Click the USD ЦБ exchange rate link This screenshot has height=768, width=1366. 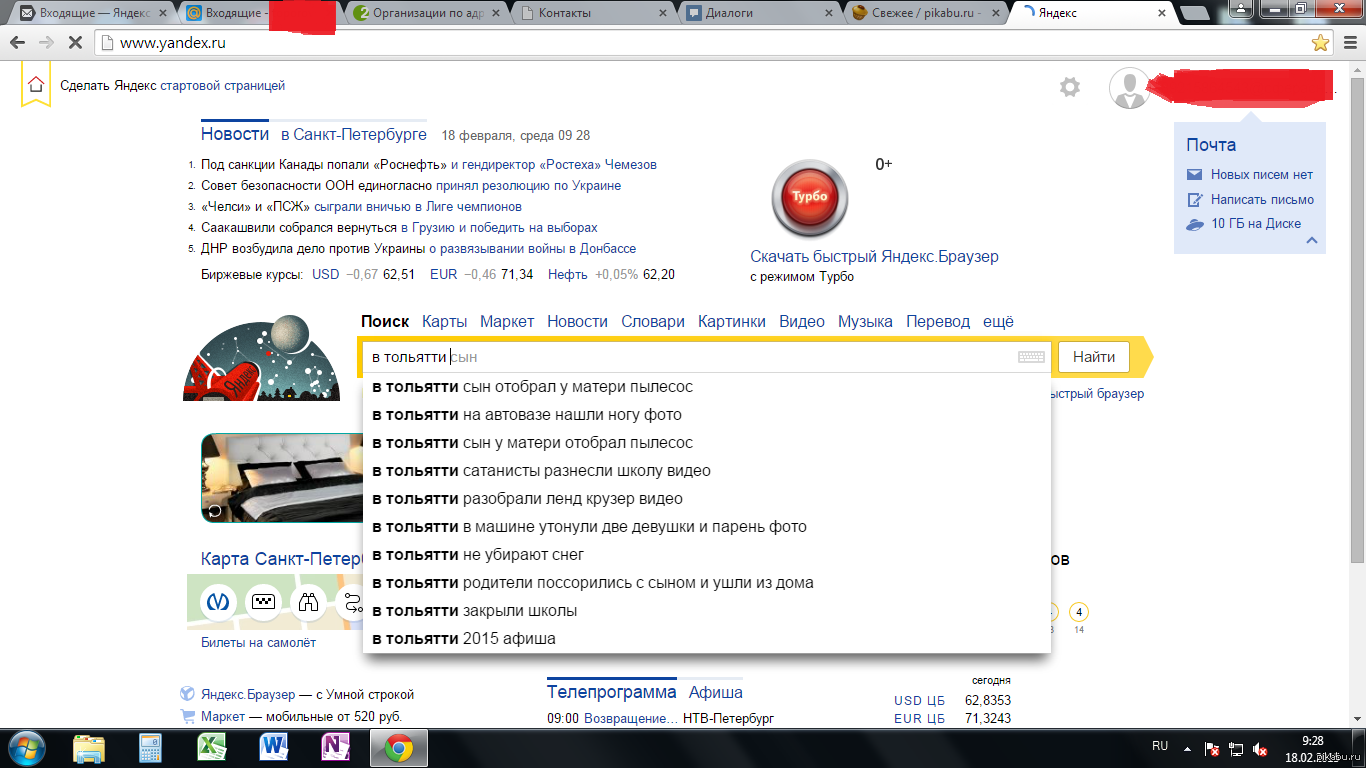point(919,701)
